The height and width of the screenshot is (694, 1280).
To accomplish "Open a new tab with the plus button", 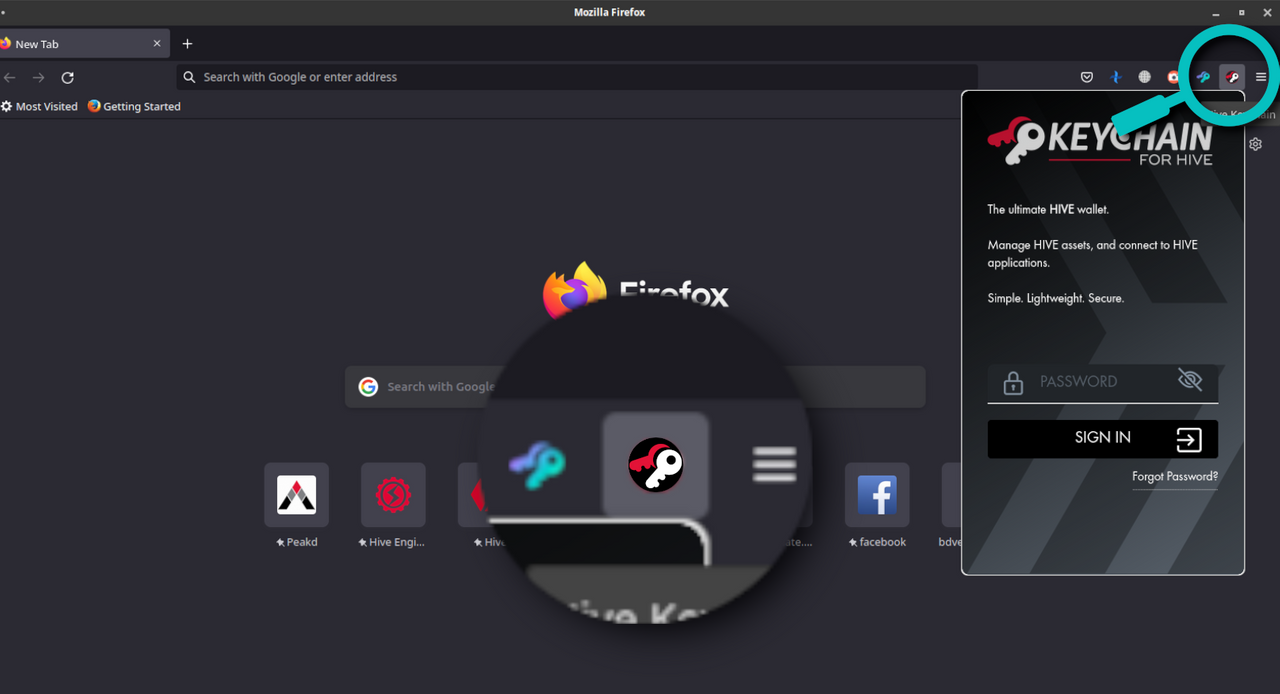I will tap(187, 44).
